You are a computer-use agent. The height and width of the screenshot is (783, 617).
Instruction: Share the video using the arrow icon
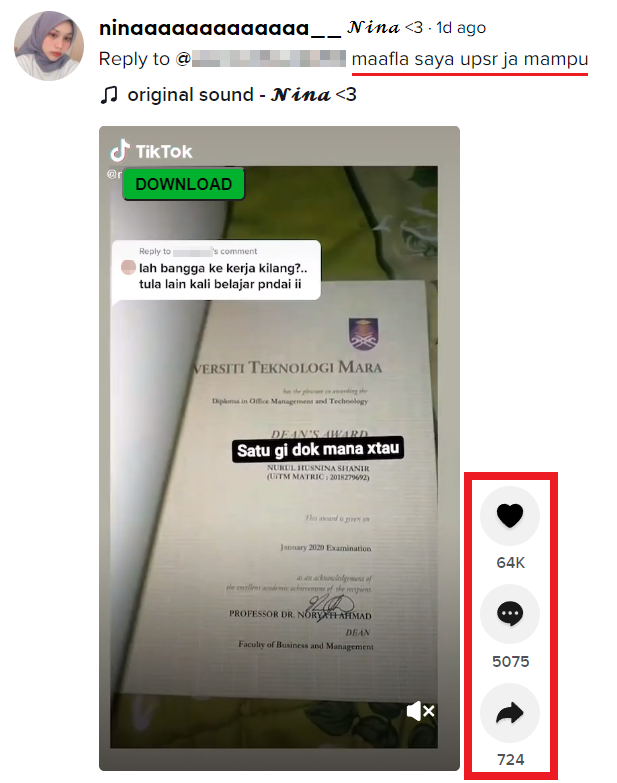(x=510, y=713)
